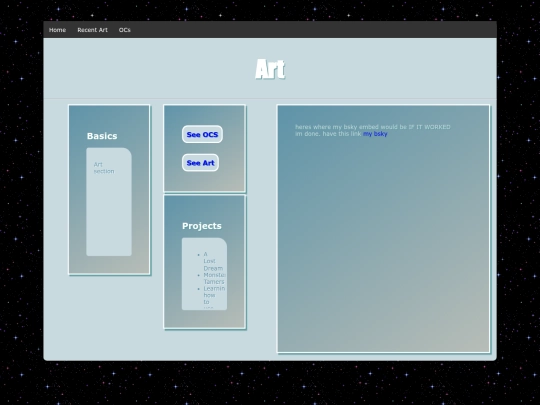
Task: Click the See Art button
Action: pos(200,163)
